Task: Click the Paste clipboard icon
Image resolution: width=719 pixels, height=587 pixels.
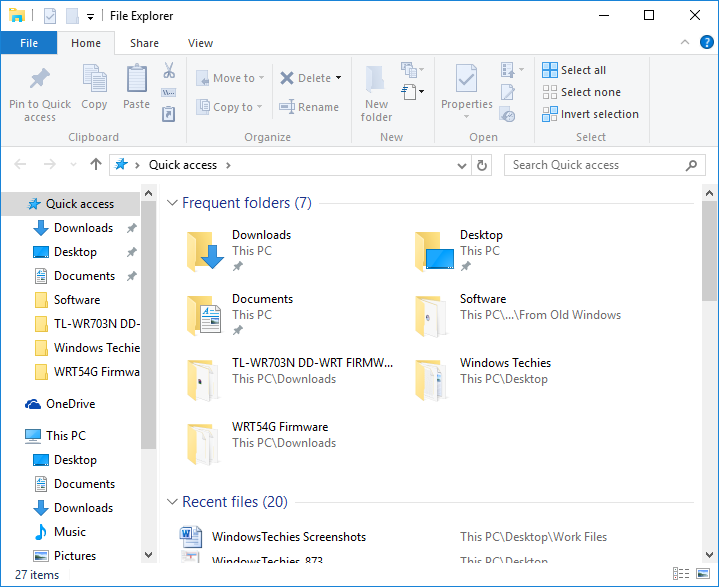Action: point(137,78)
